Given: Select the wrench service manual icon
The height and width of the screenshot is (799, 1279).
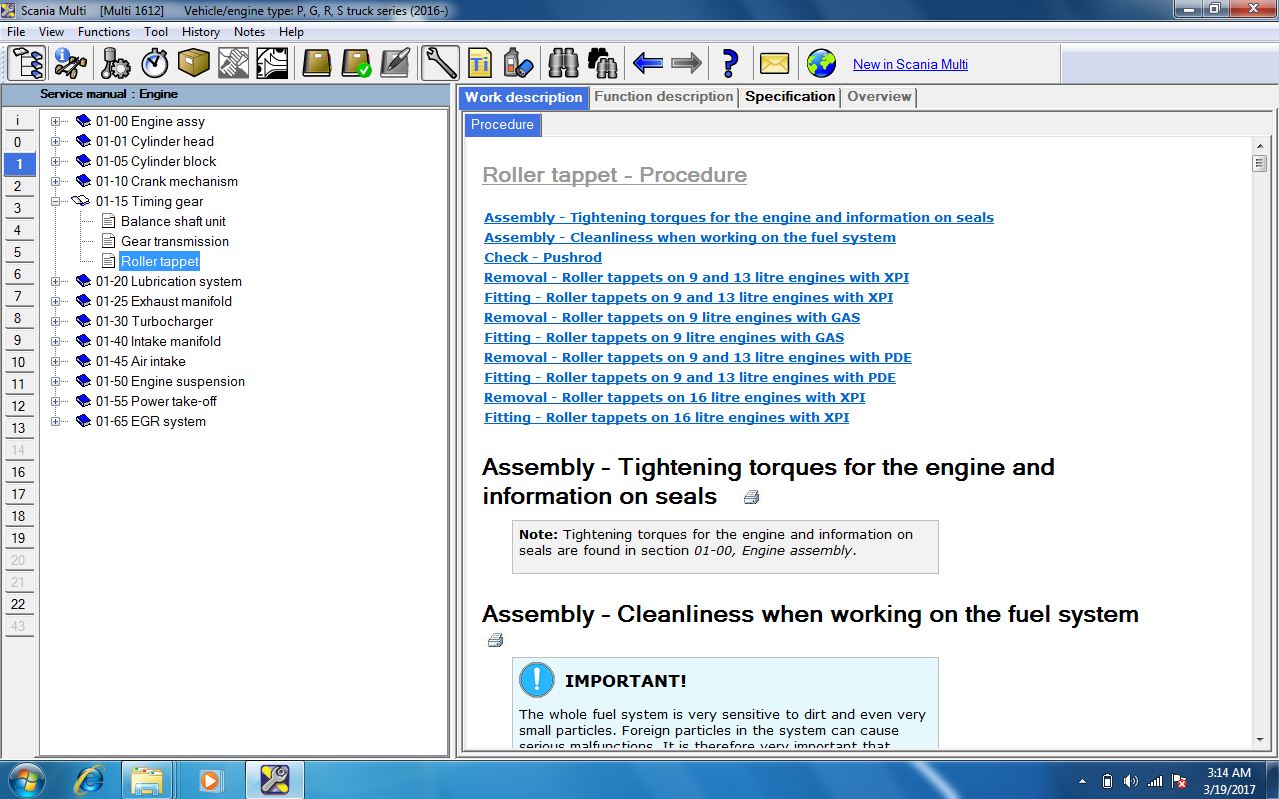Looking at the screenshot, I should click(x=440, y=64).
